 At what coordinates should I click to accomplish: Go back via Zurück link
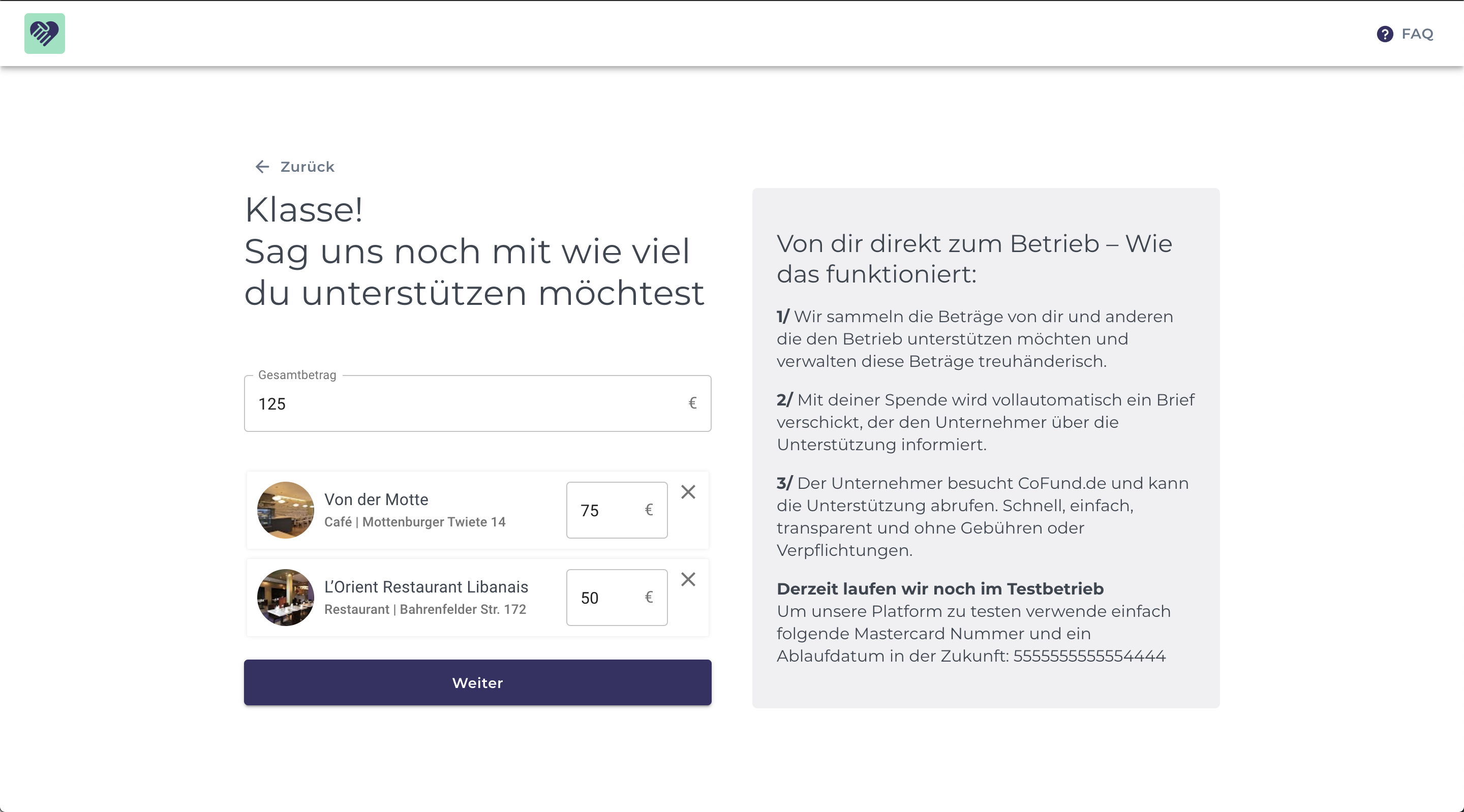point(307,167)
